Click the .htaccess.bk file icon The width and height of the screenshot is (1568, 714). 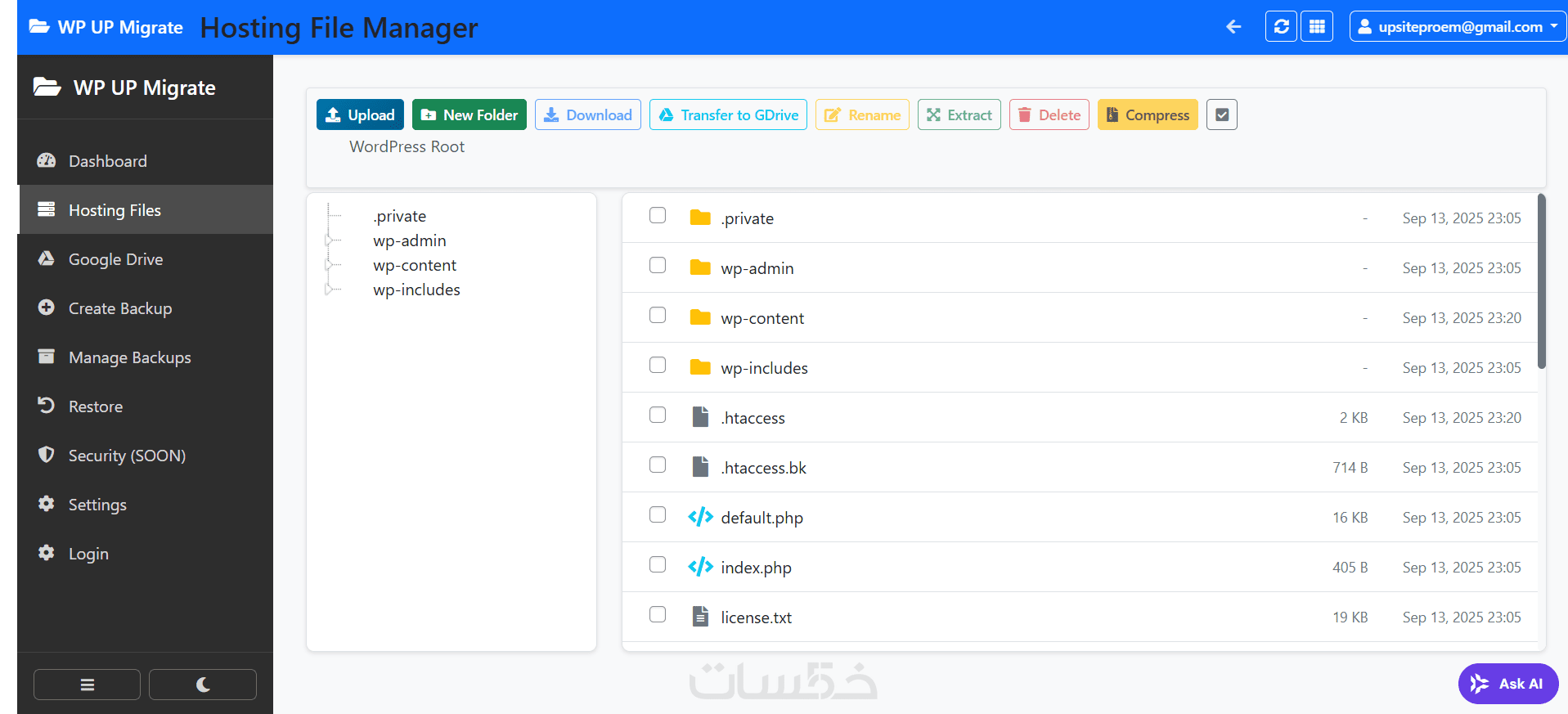click(x=700, y=466)
